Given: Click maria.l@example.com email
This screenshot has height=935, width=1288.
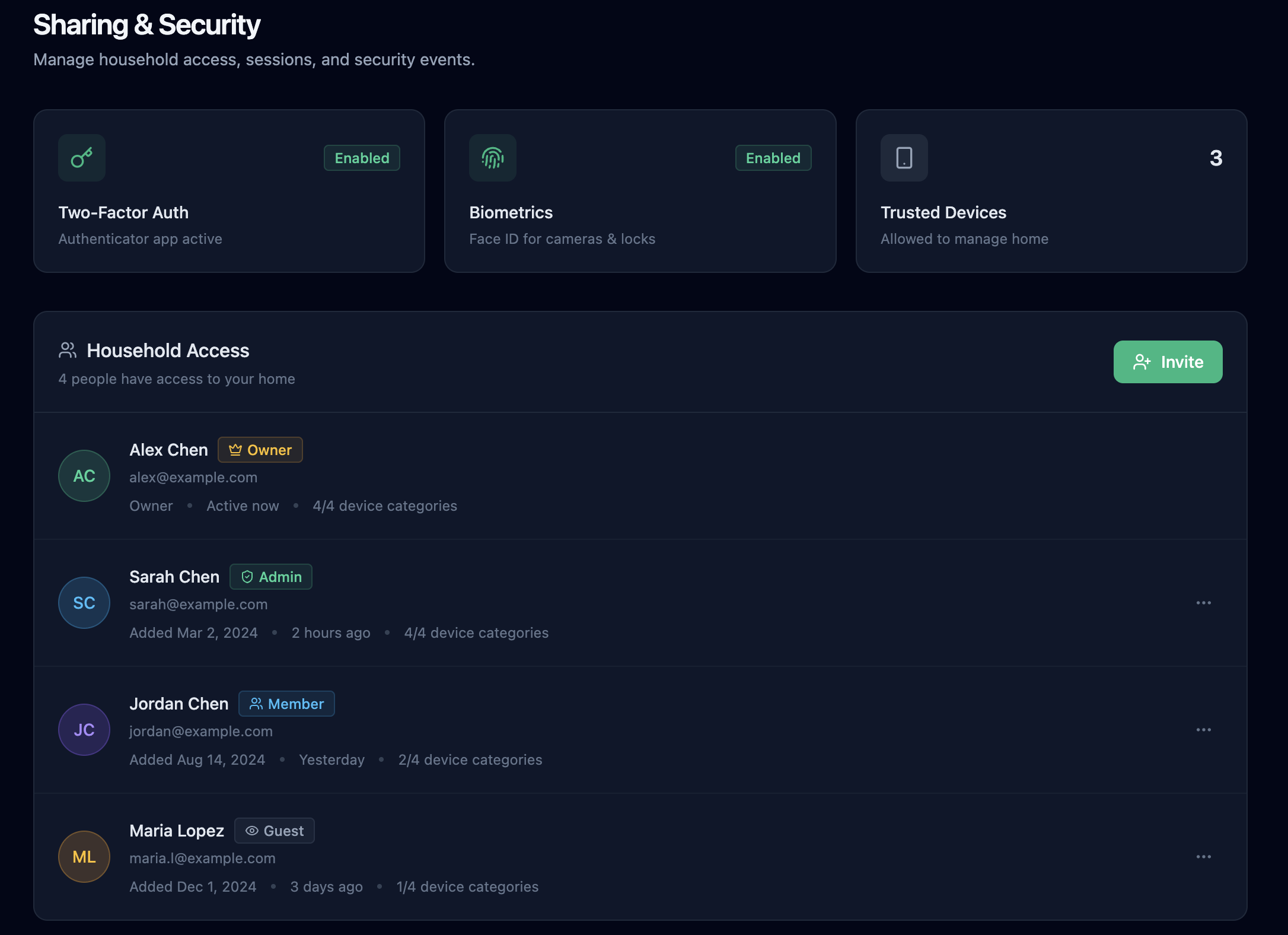Looking at the screenshot, I should coord(202,858).
